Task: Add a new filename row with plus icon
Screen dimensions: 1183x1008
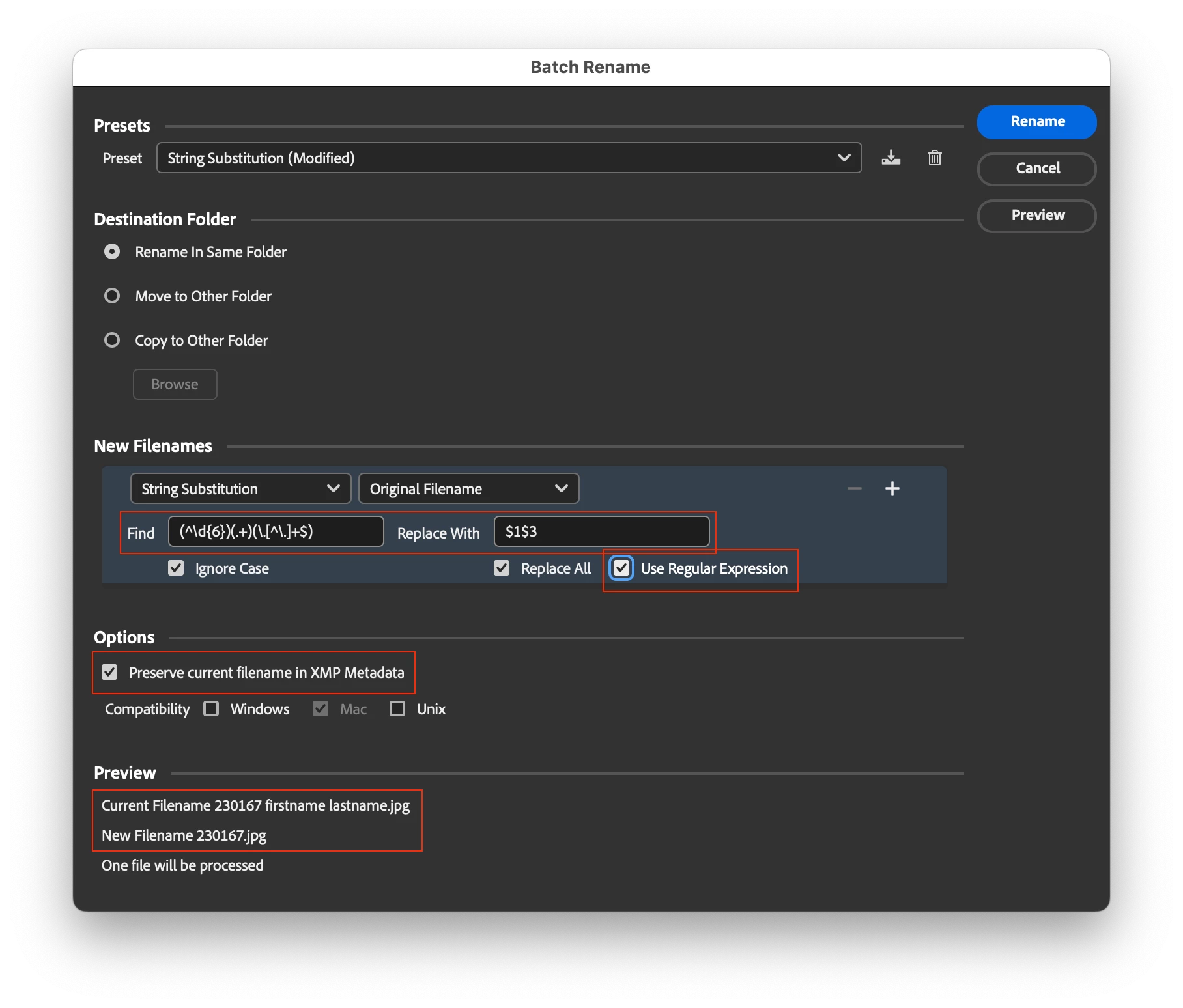Action: coord(892,488)
